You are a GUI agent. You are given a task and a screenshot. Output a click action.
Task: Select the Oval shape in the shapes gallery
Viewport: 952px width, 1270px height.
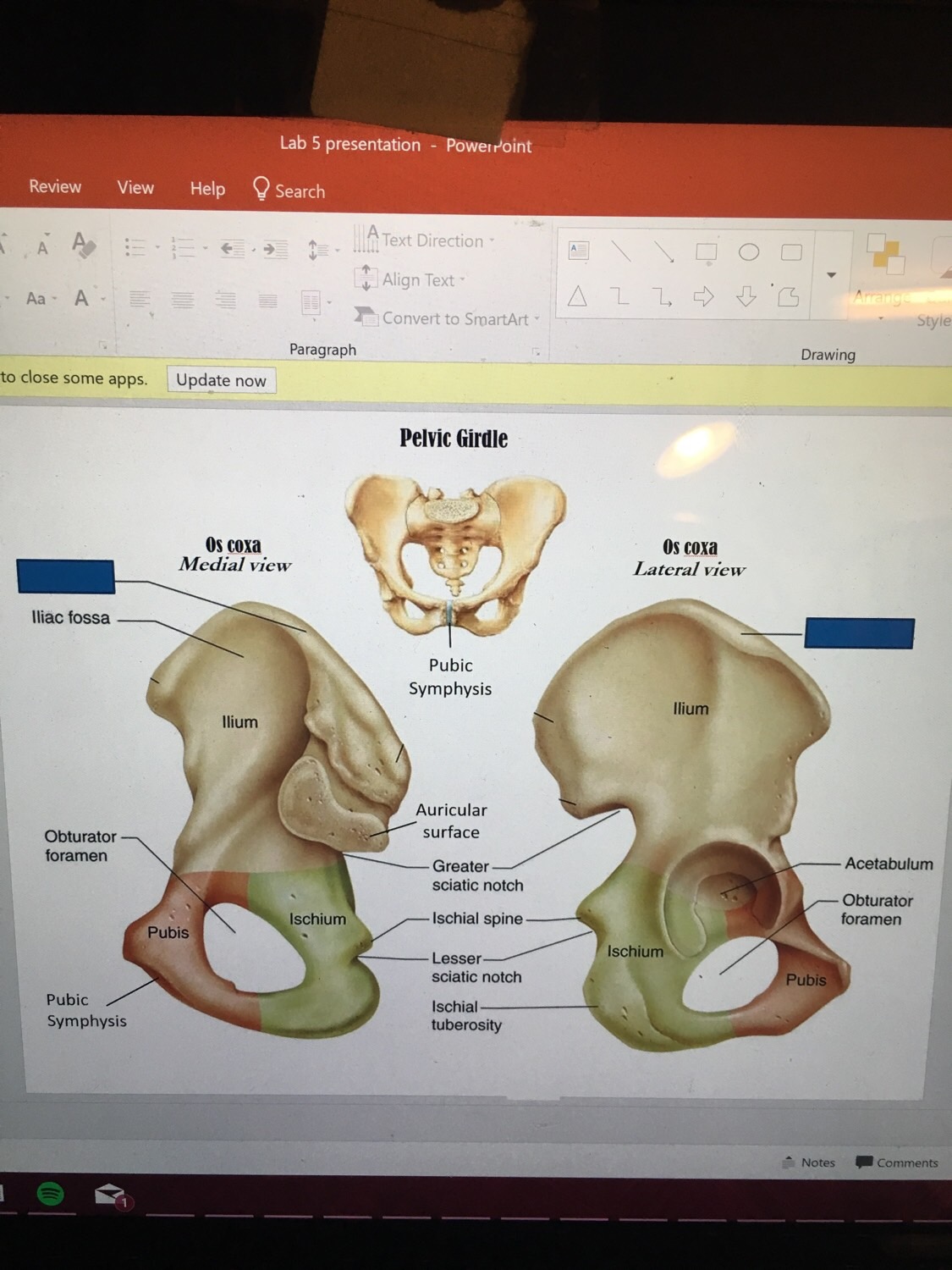pyautogui.click(x=749, y=252)
